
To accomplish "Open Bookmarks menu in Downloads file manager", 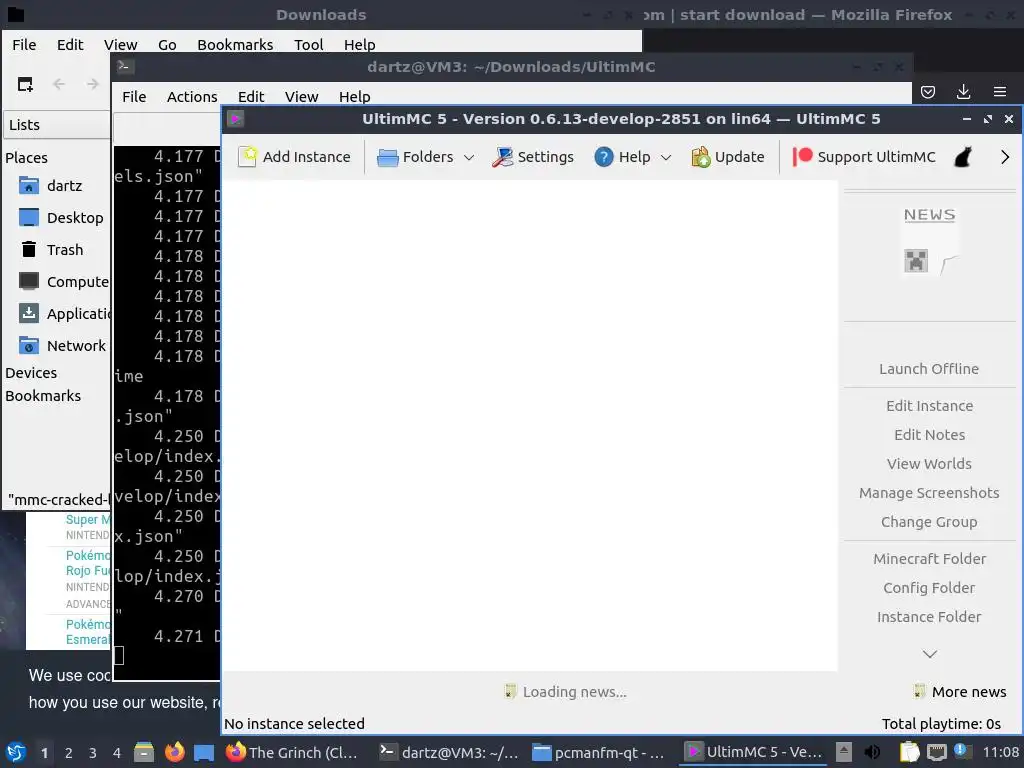I will (x=235, y=44).
